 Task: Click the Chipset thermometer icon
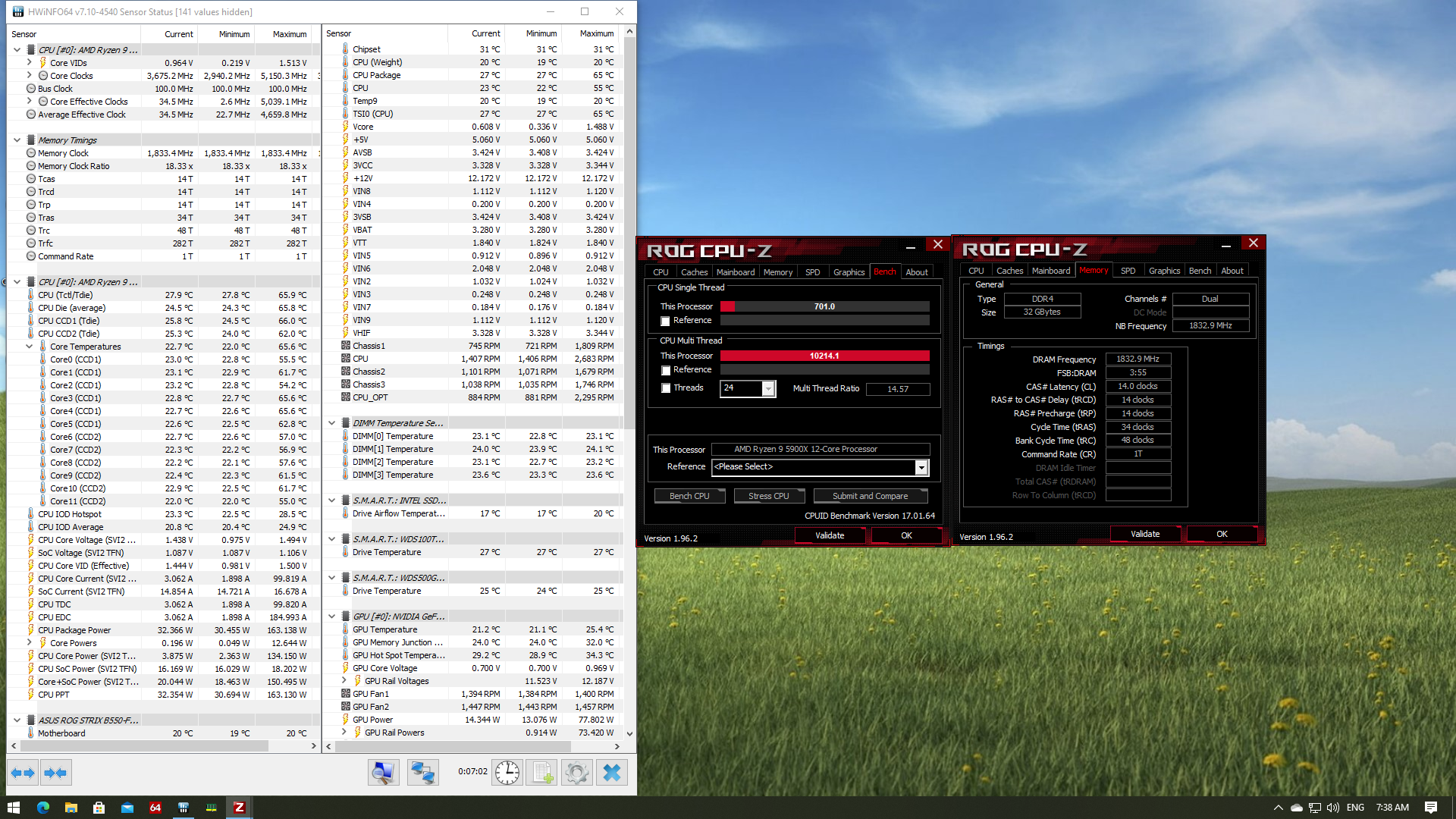346,49
